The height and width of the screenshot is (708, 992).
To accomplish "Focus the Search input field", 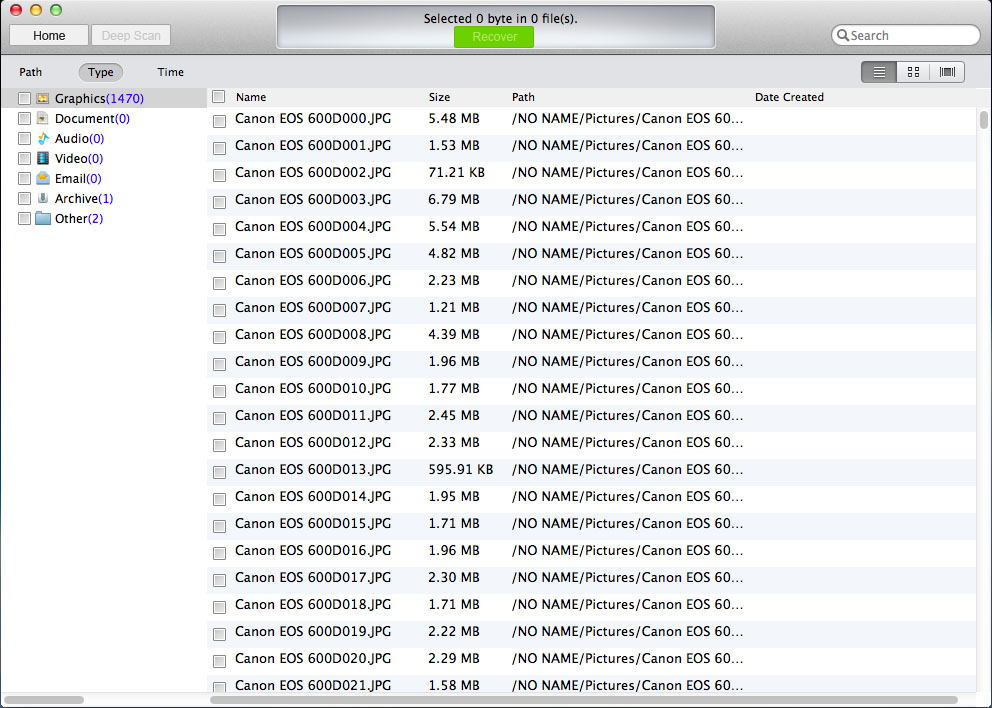I will click(906, 35).
